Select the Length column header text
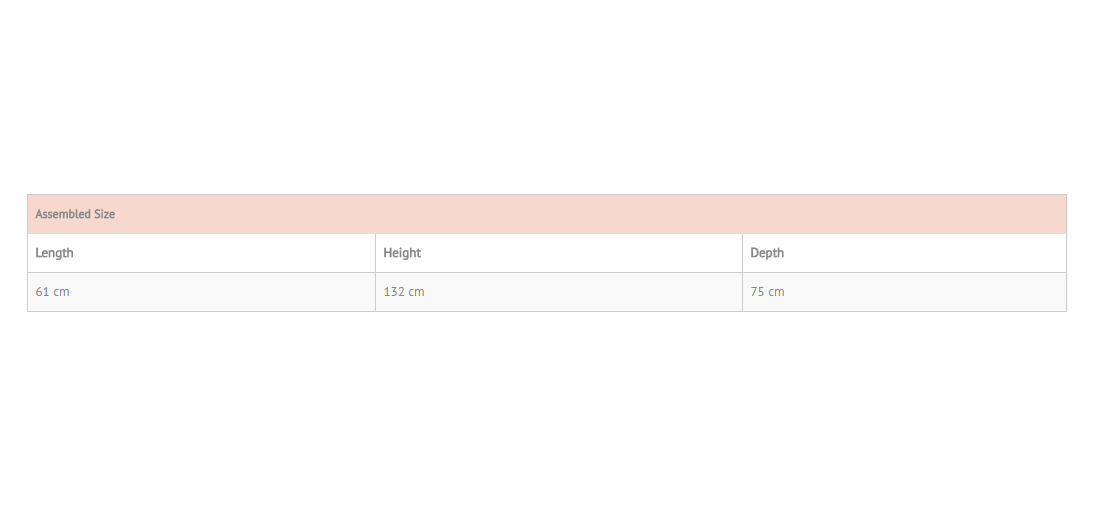 click(x=54, y=253)
